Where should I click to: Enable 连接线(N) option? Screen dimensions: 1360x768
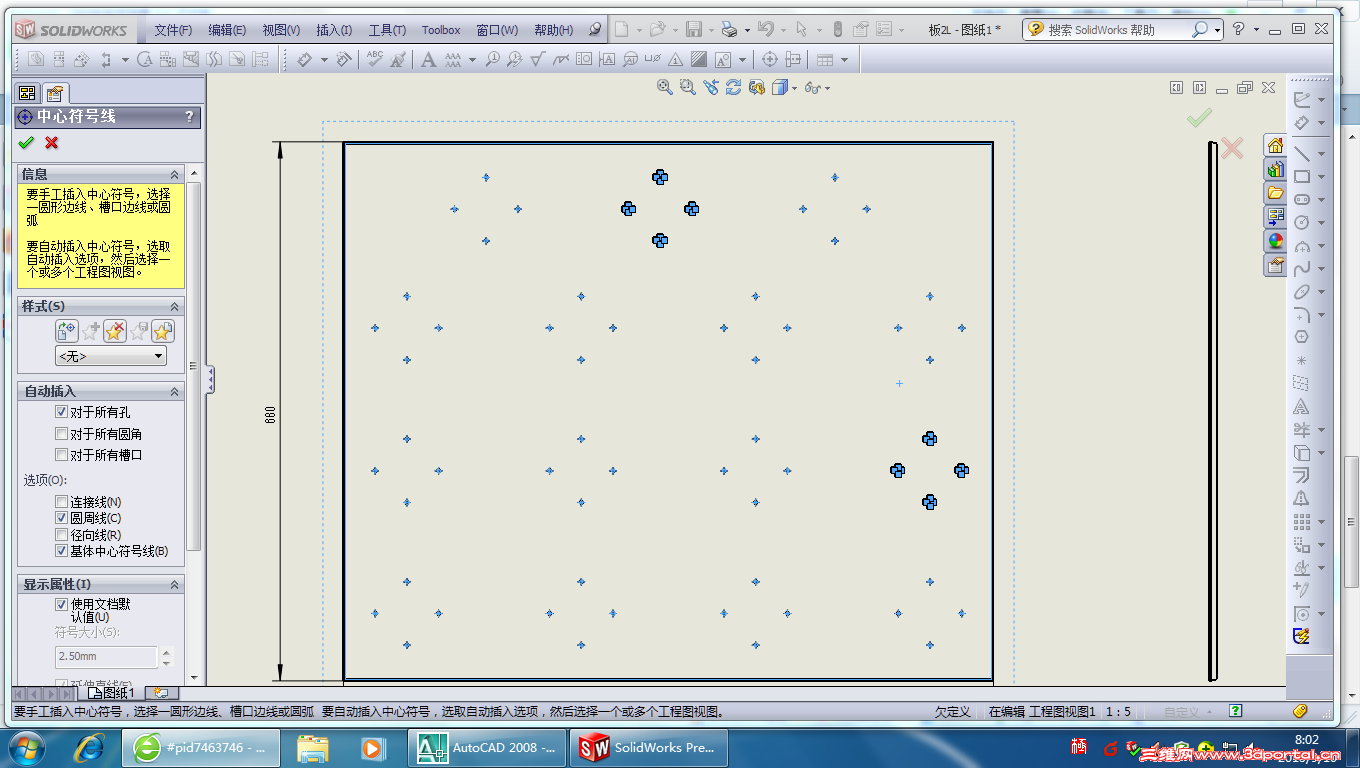61,502
